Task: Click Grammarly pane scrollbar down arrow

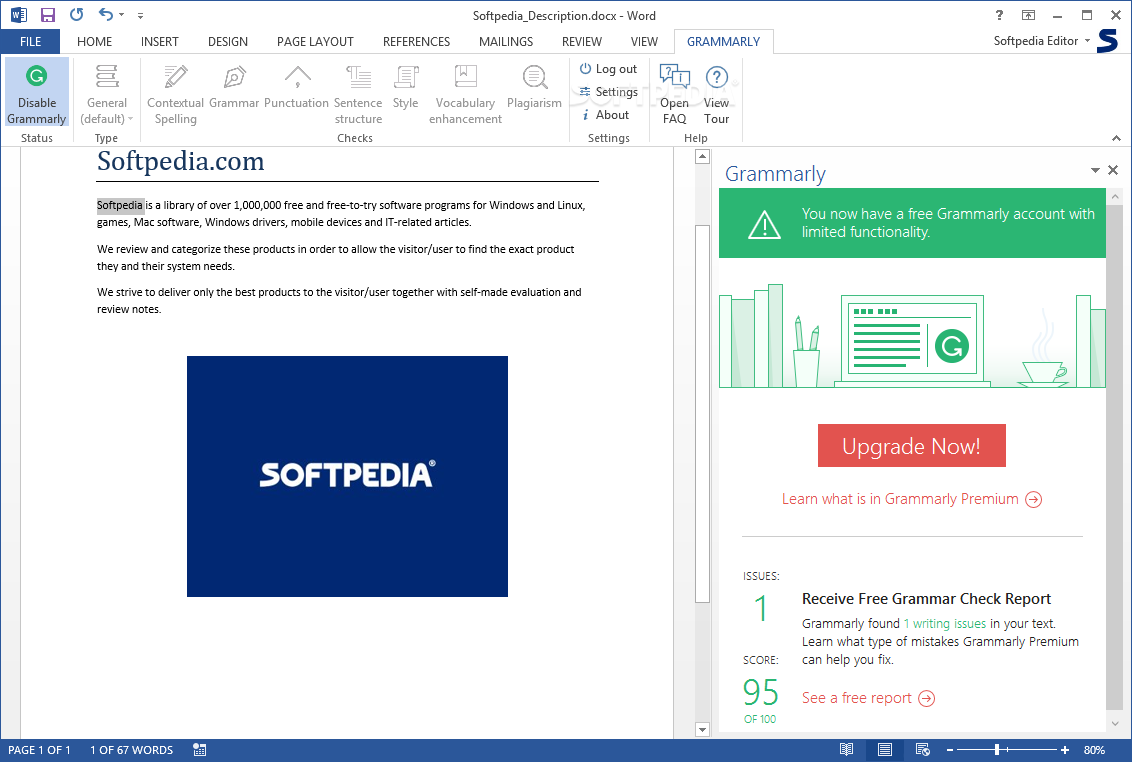Action: coord(1115,723)
